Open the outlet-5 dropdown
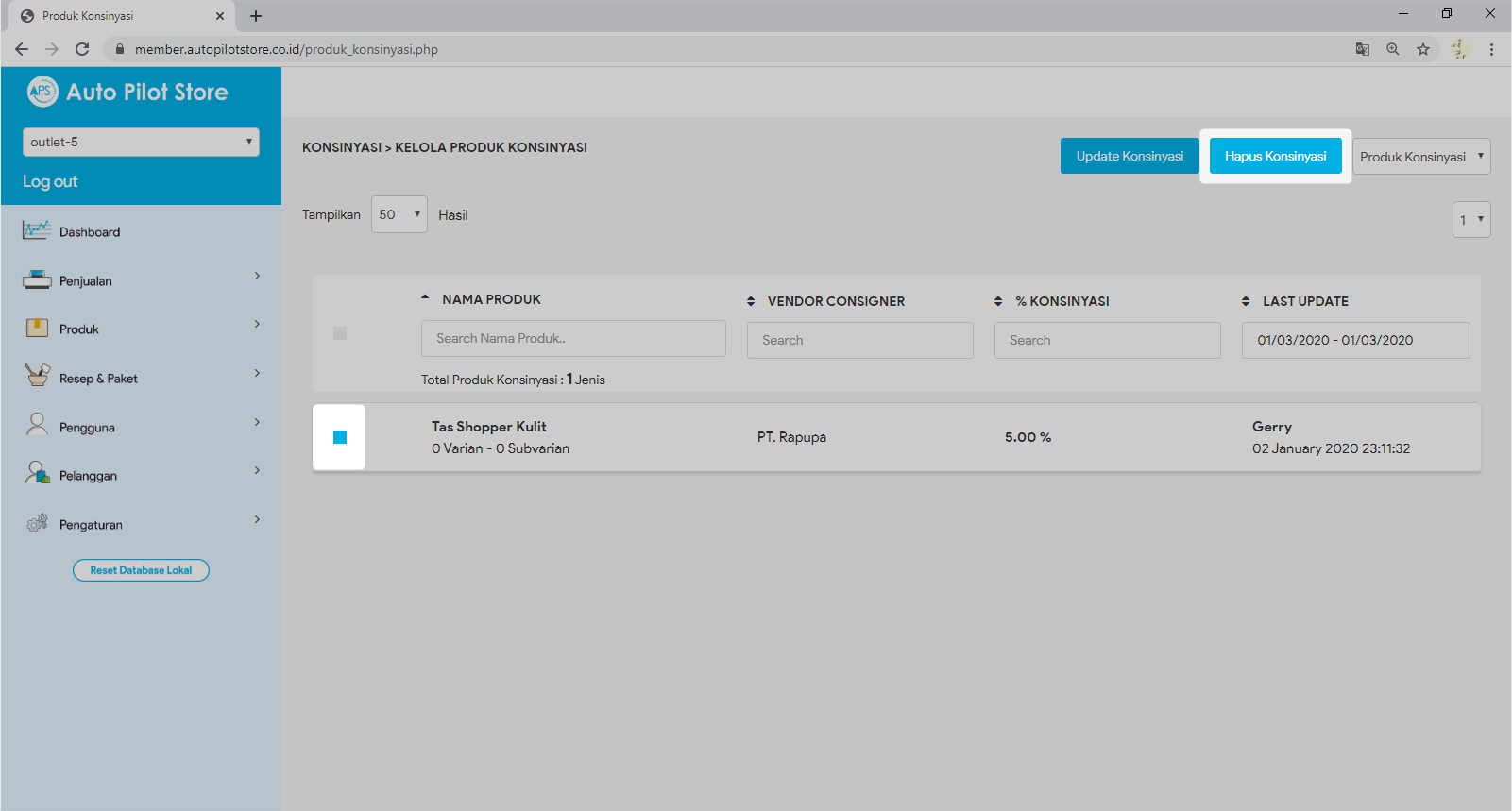The width and height of the screenshot is (1512, 811). coord(141,142)
